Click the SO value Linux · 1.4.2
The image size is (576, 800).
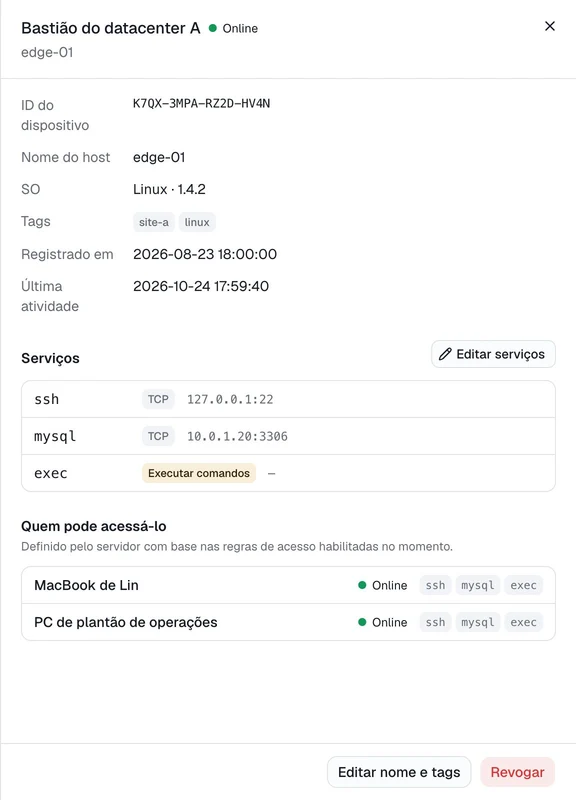click(169, 189)
